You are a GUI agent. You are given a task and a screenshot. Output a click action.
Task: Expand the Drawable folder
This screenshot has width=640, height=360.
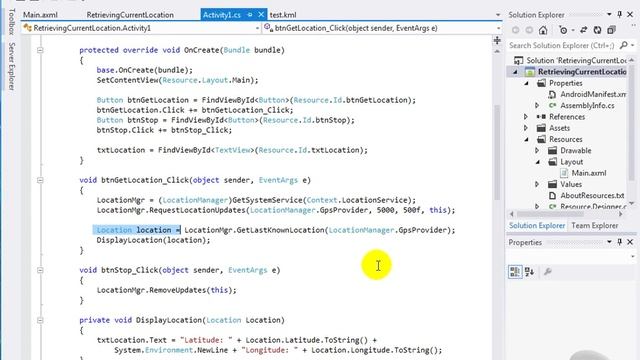pos(537,151)
